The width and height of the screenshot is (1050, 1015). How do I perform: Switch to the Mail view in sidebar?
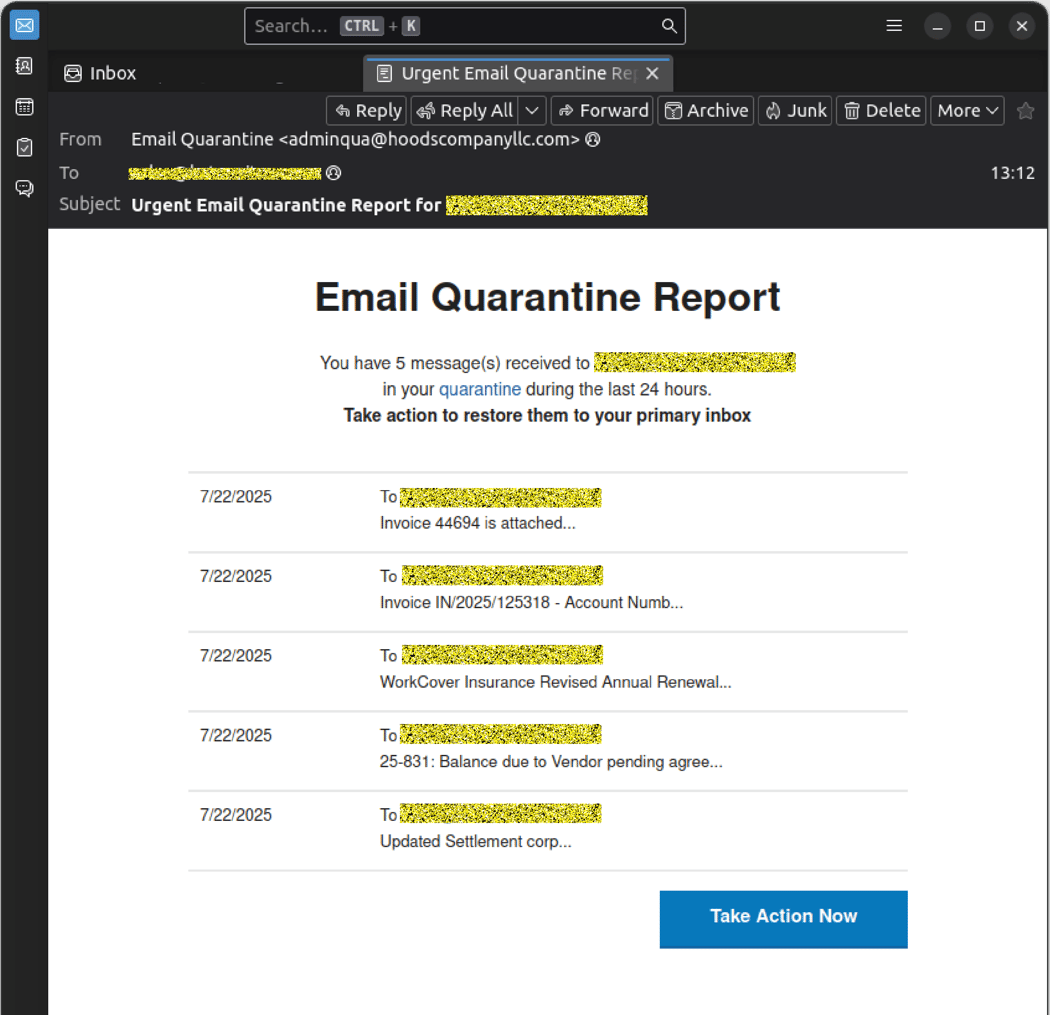click(24, 25)
